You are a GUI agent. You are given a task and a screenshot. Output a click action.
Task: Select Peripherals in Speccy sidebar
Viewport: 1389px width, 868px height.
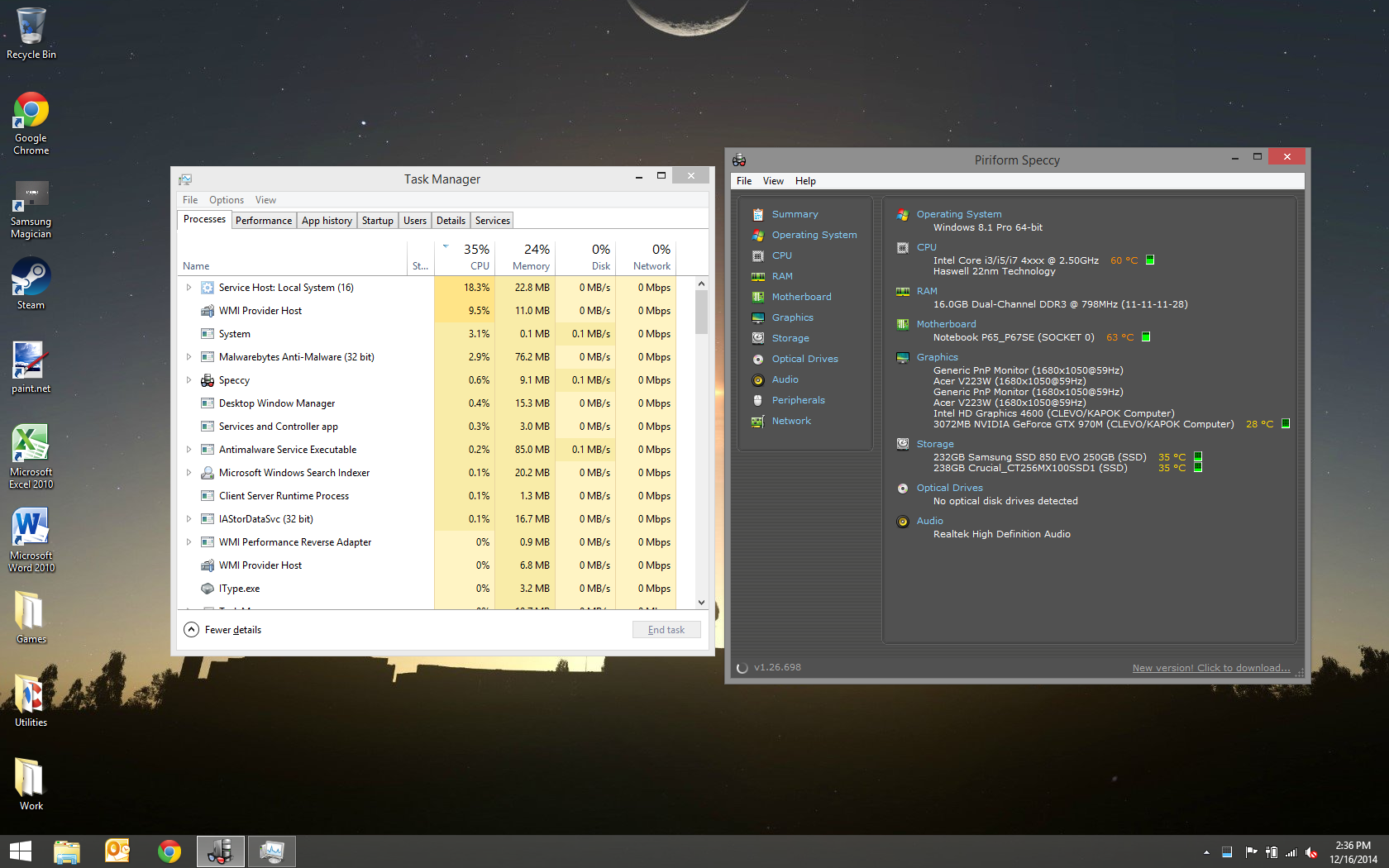click(x=798, y=400)
